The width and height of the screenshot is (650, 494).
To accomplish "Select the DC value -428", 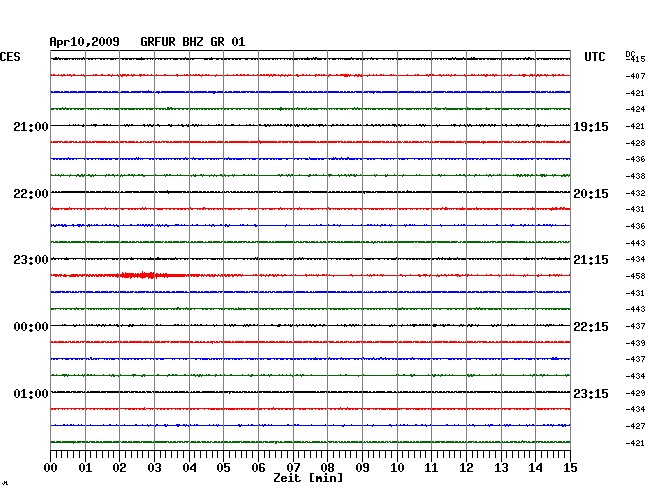I will 635,143.
